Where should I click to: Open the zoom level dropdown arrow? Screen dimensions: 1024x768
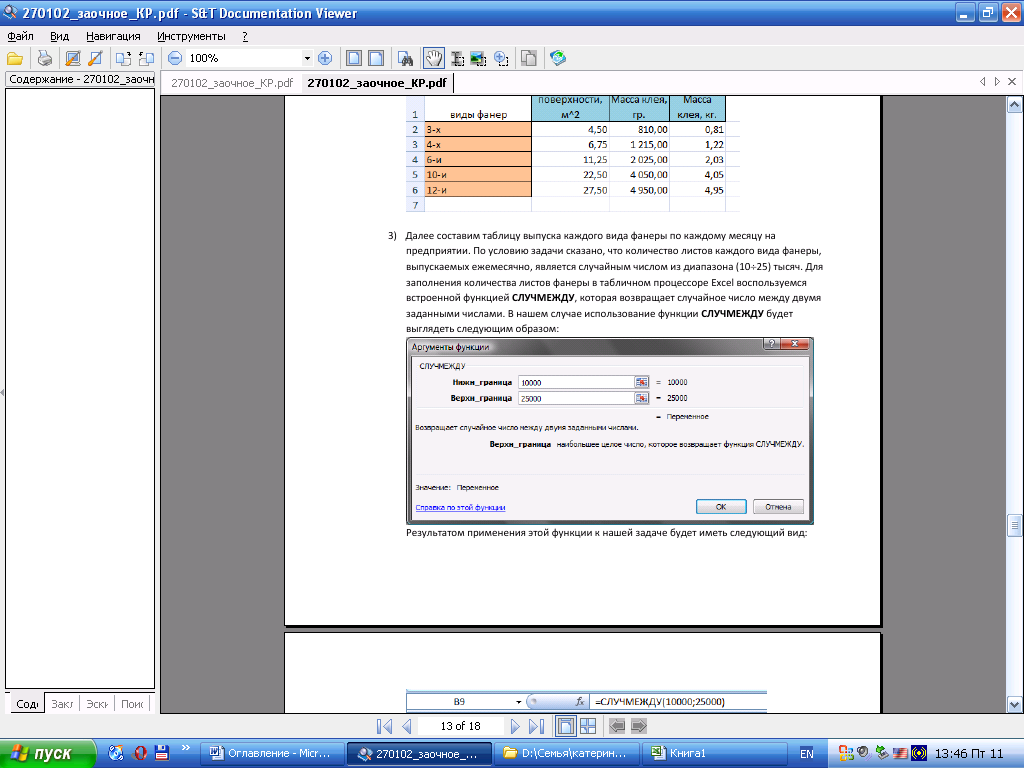[307, 59]
